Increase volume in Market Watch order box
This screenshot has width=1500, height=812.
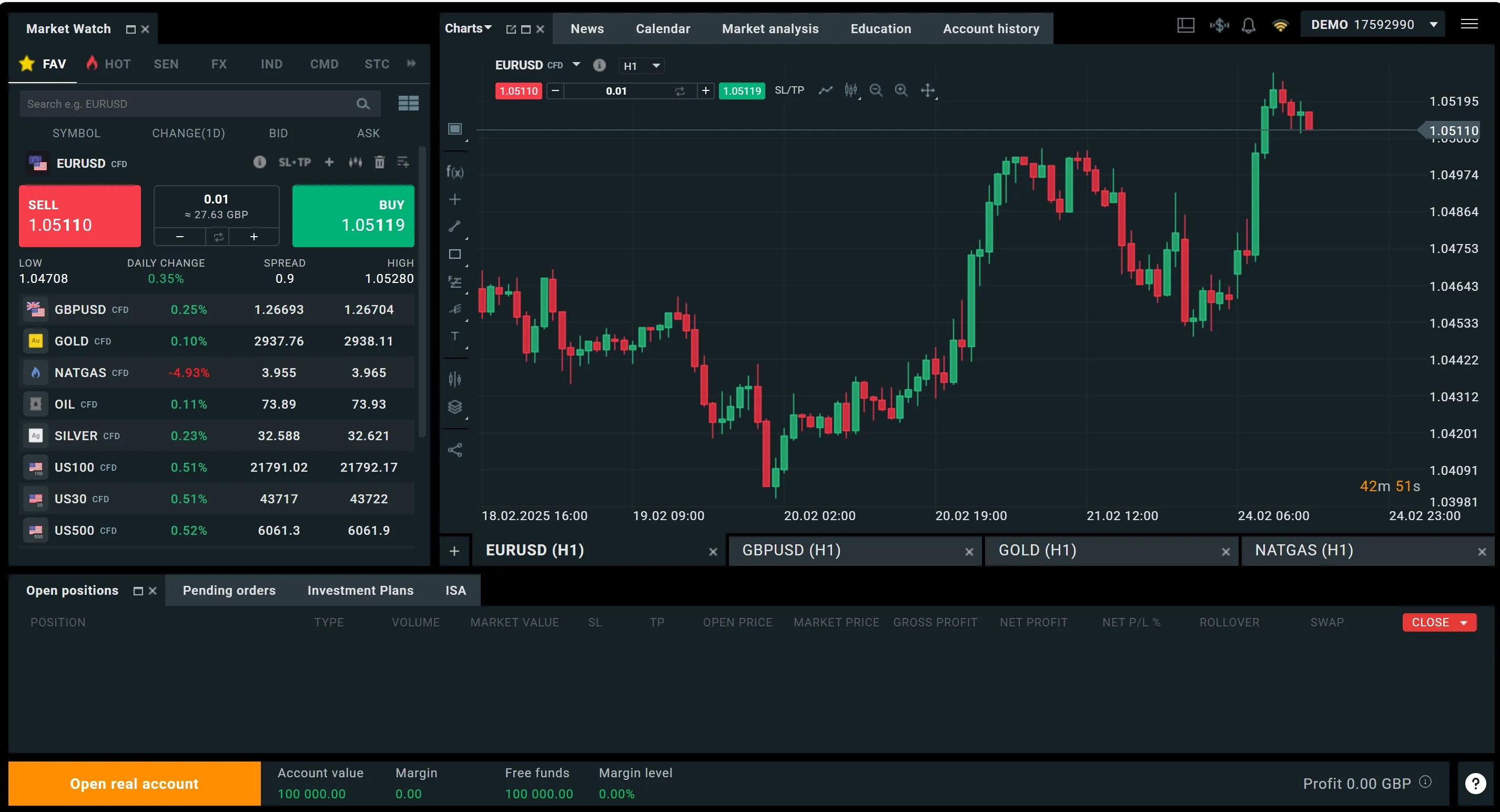254,237
